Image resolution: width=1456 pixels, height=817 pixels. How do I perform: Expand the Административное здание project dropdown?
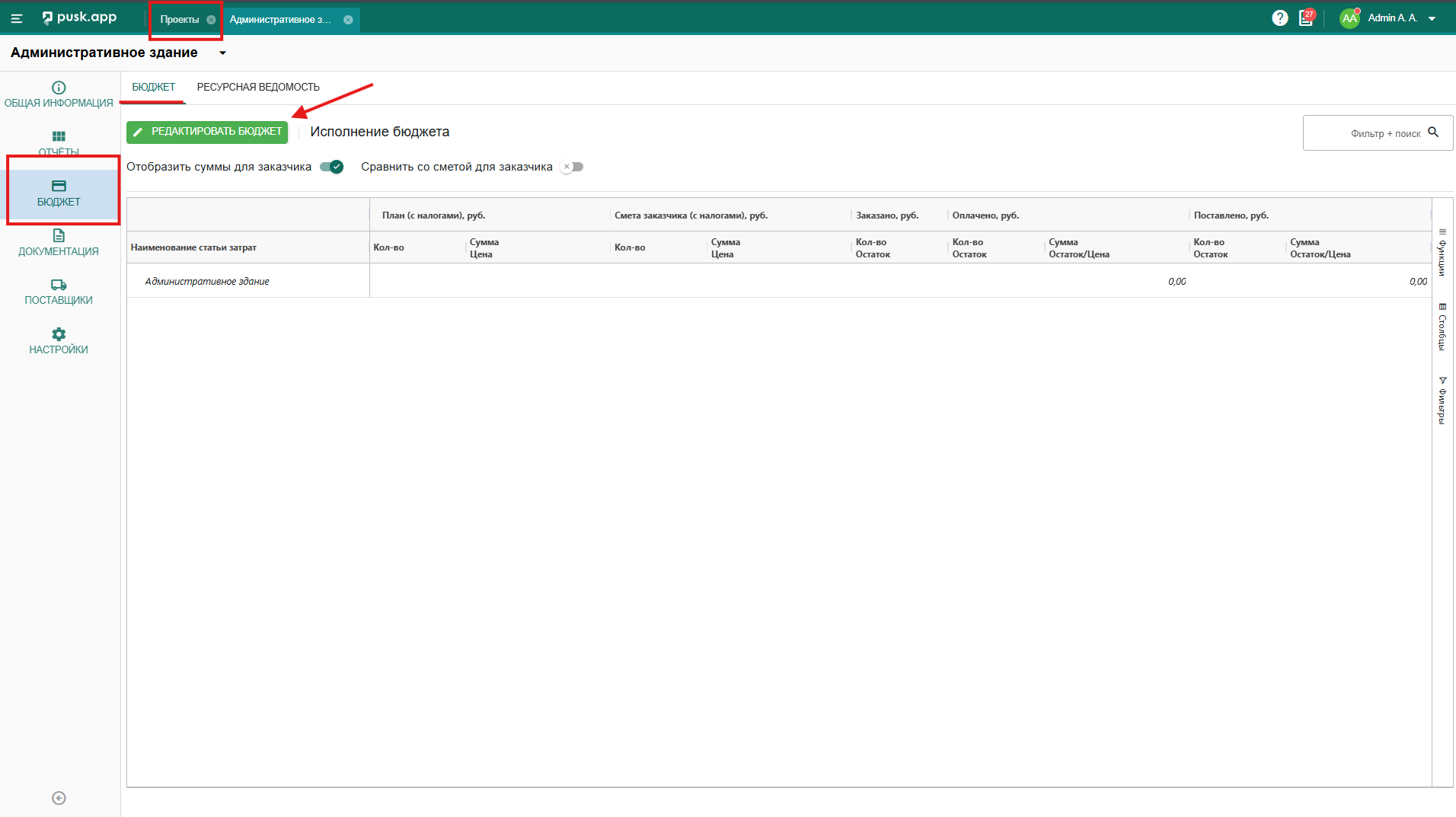[x=222, y=53]
